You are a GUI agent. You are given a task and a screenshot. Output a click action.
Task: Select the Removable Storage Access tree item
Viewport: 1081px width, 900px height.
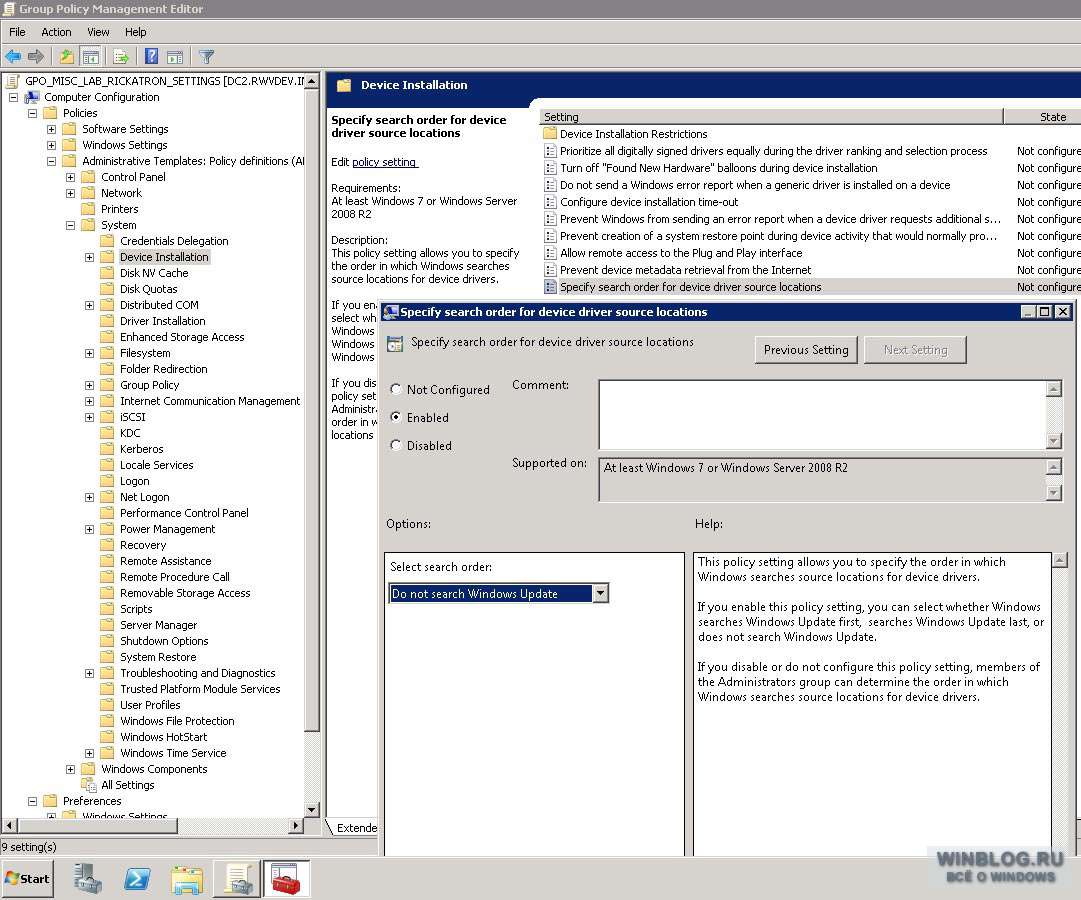185,593
